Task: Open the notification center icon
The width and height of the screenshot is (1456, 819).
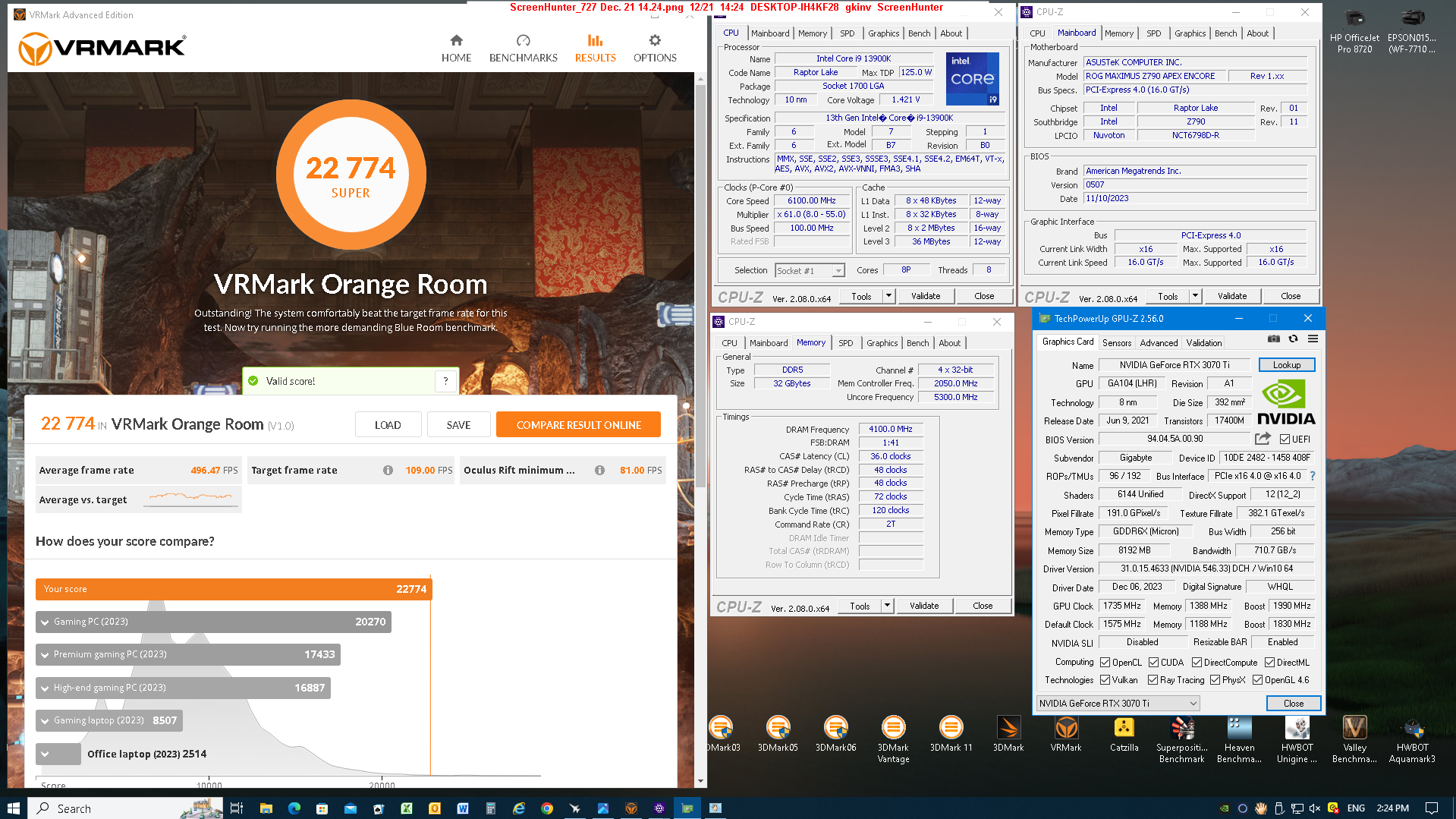Action: [1432, 808]
